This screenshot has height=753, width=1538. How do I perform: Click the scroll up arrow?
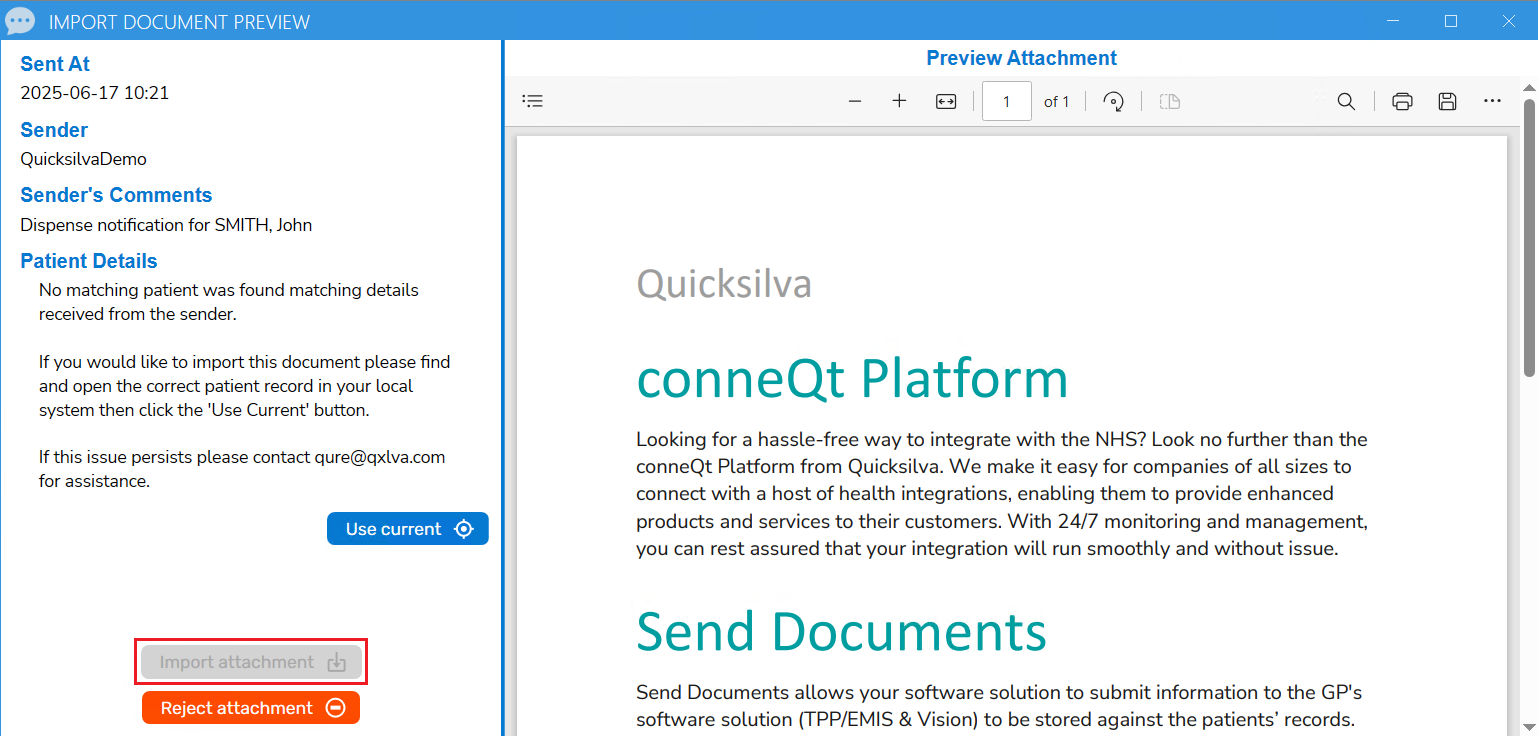coord(1529,88)
